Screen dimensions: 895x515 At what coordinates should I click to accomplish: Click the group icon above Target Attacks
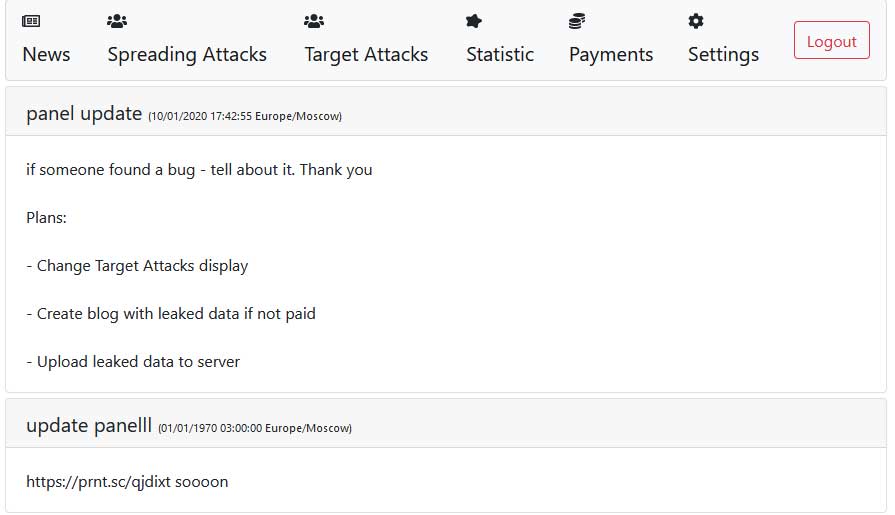[314, 21]
